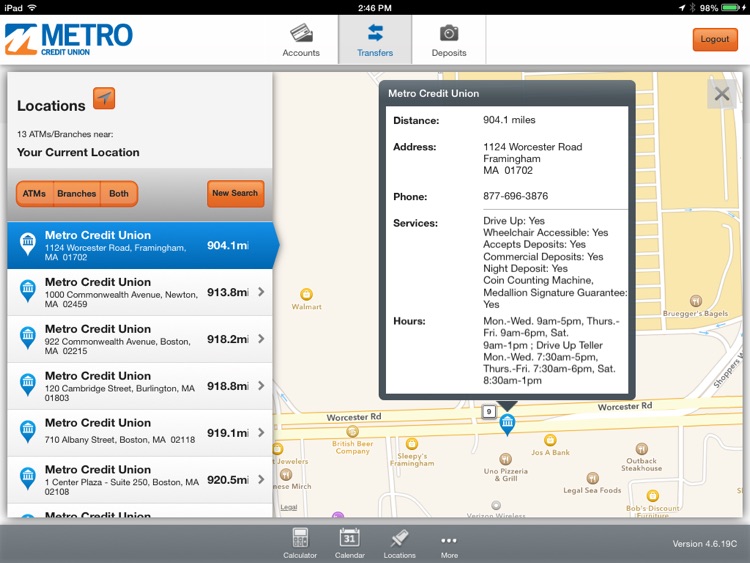Tap the 2:46 PM clock
The image size is (750, 563).
click(375, 8)
